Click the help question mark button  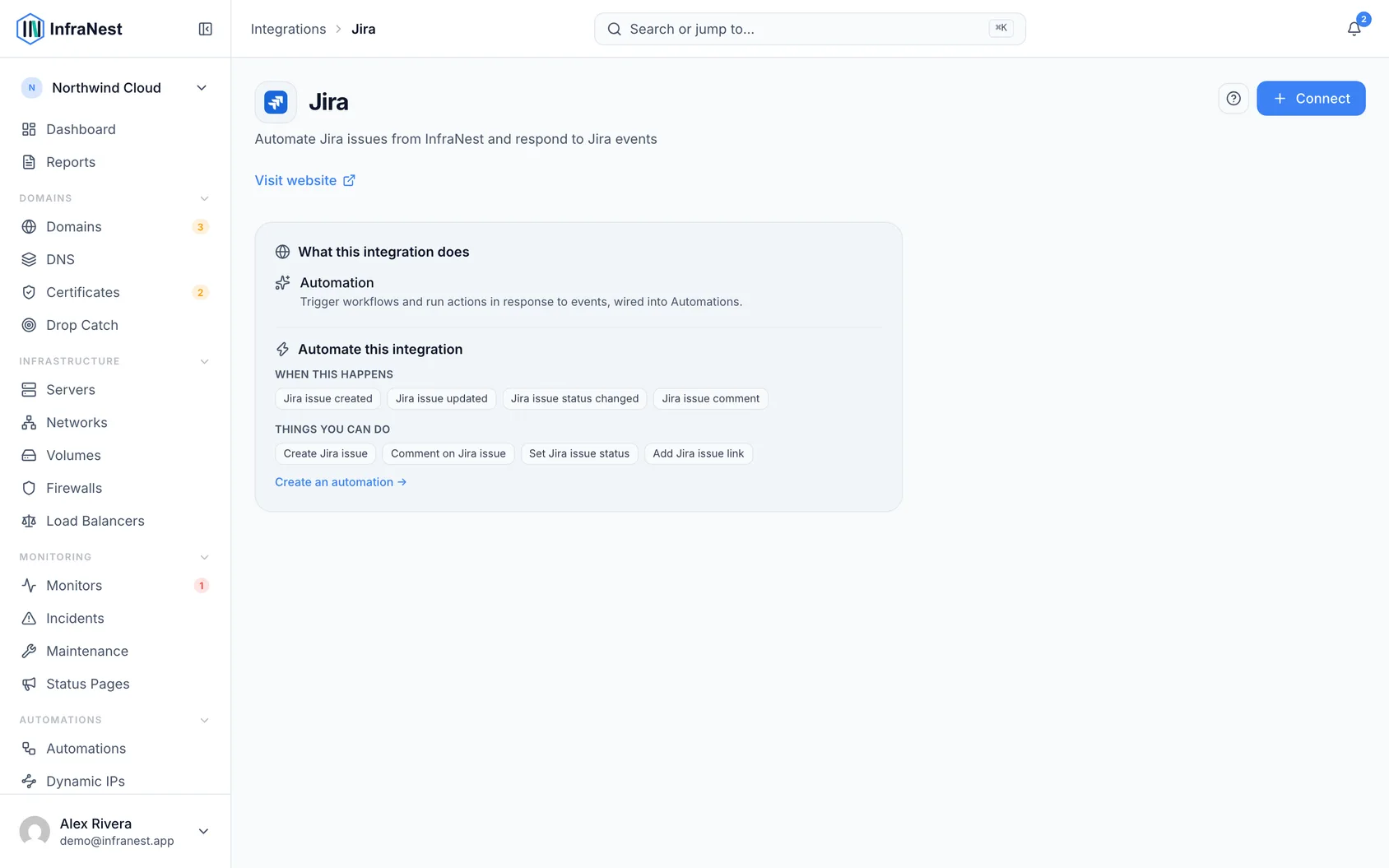[1233, 99]
